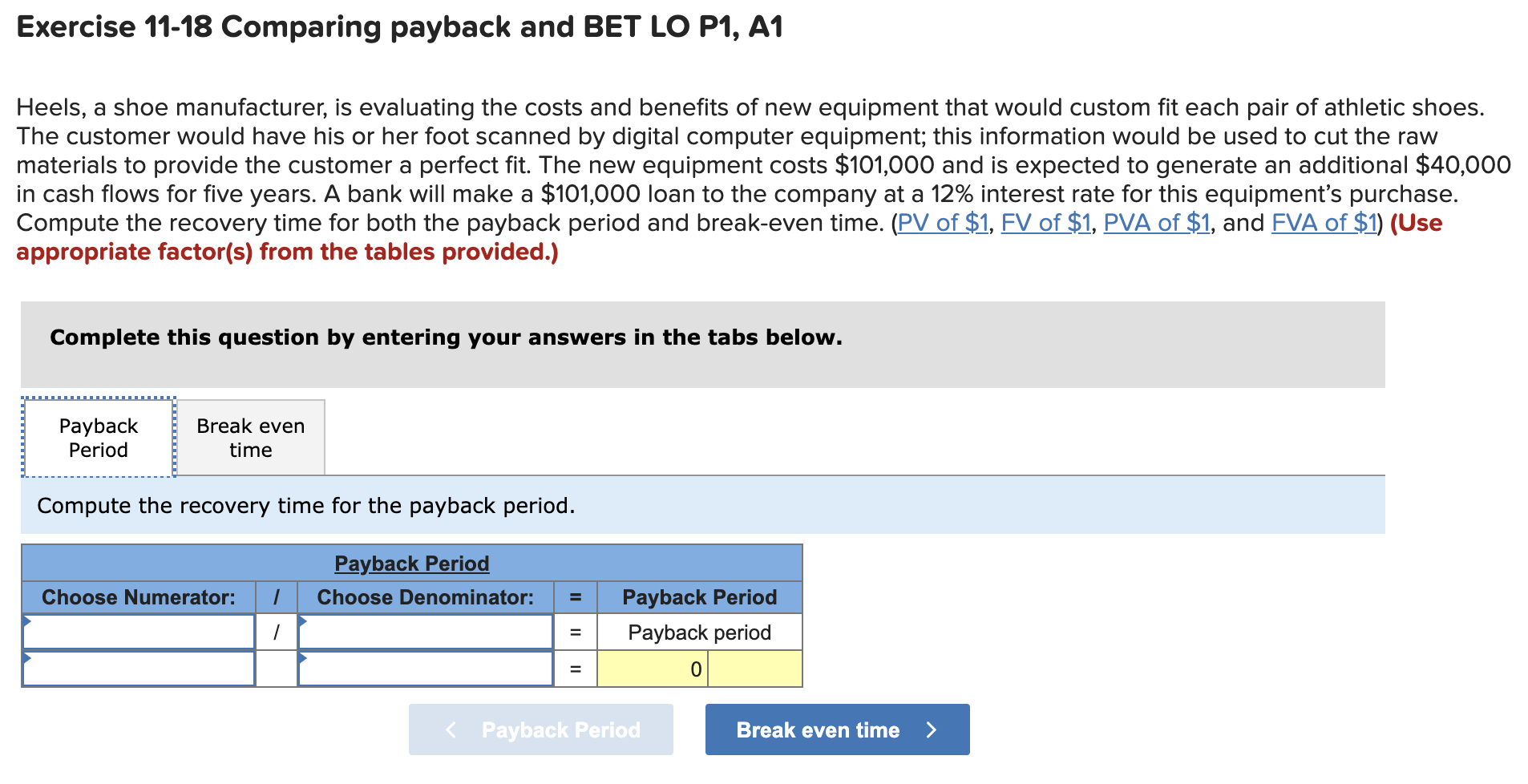The width and height of the screenshot is (1528, 784).
Task: Open the PV of $1 table link
Action: point(943,223)
